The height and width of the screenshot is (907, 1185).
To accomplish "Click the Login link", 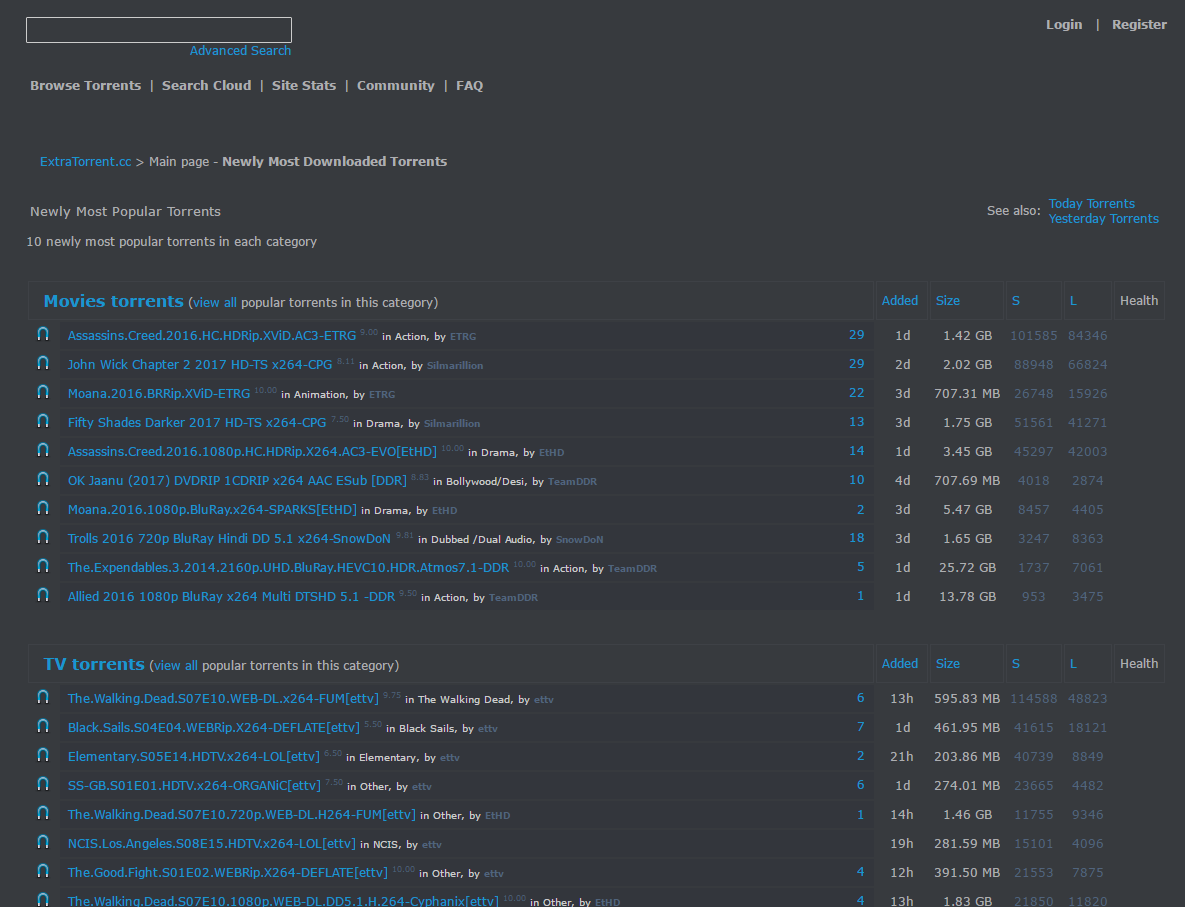I will click(x=1063, y=25).
